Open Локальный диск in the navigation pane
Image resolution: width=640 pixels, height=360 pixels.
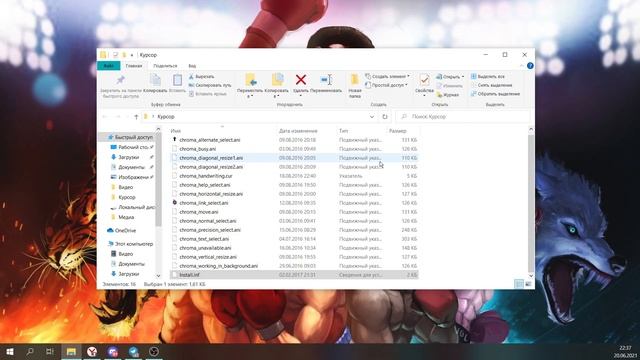[x=132, y=207]
